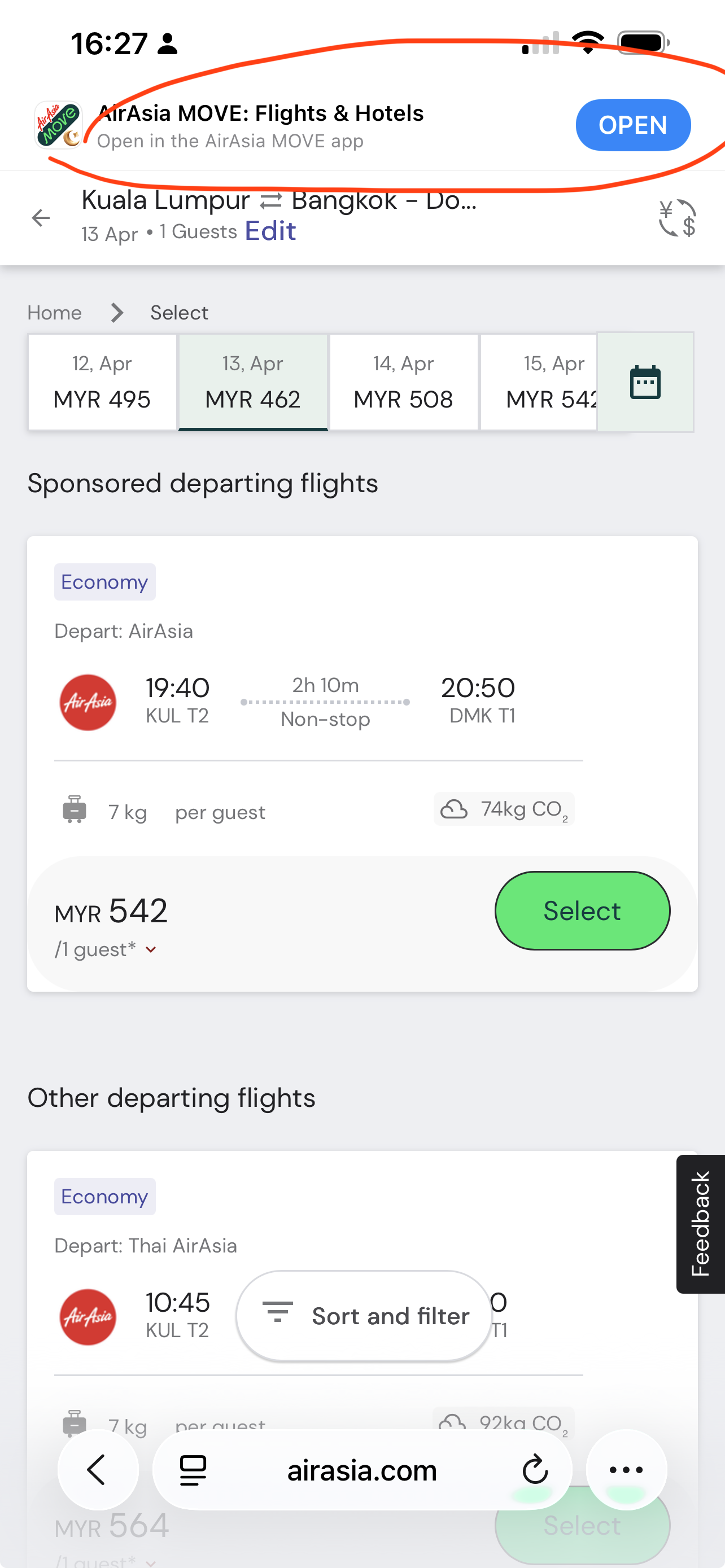Open the browser tabs overview icon
This screenshot has height=1568, width=725.
193,1470
